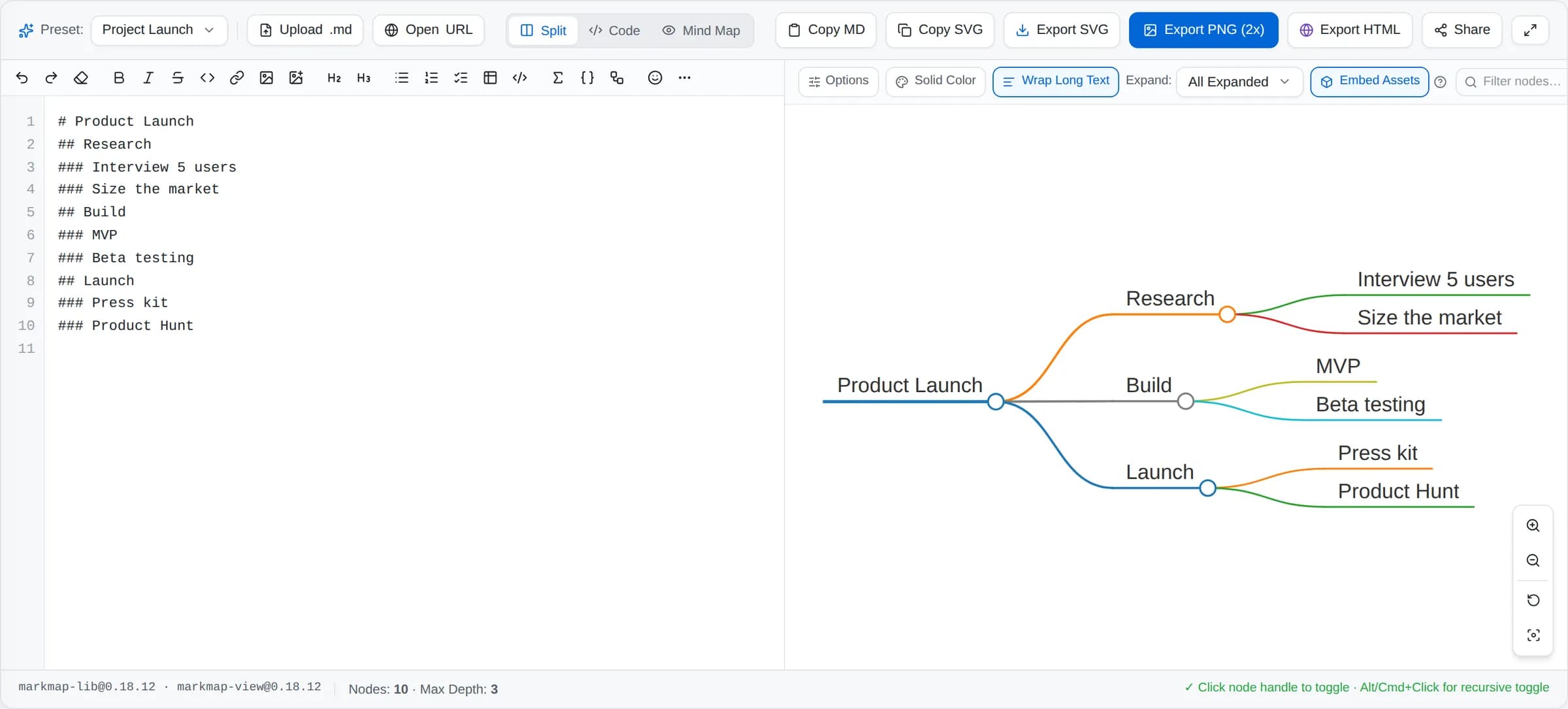
Task: Click 'Size the market' mind map node
Action: pos(1429,318)
